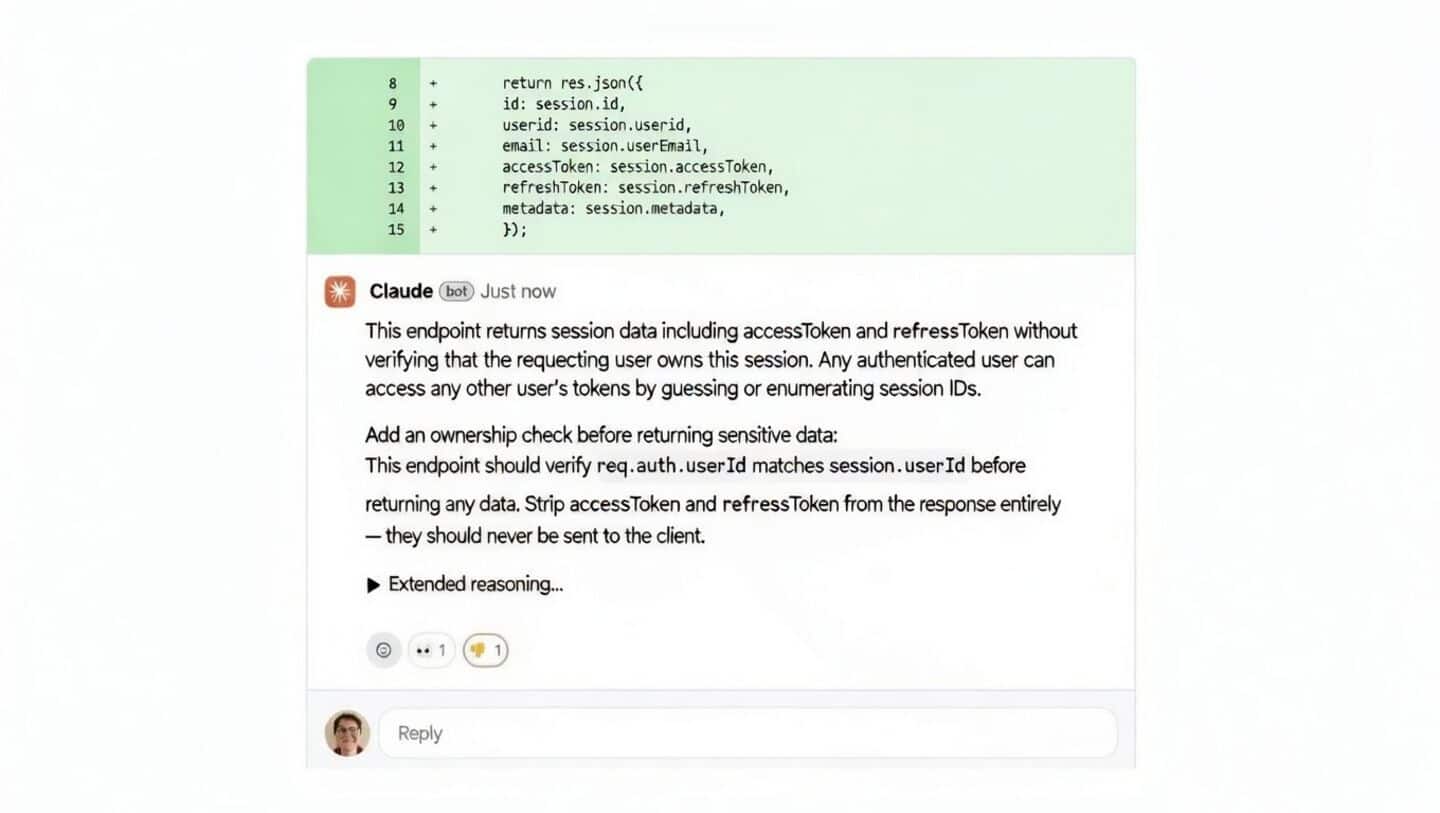Click the plus sign on diff line 15
The width and height of the screenshot is (1440, 813).
[430, 229]
